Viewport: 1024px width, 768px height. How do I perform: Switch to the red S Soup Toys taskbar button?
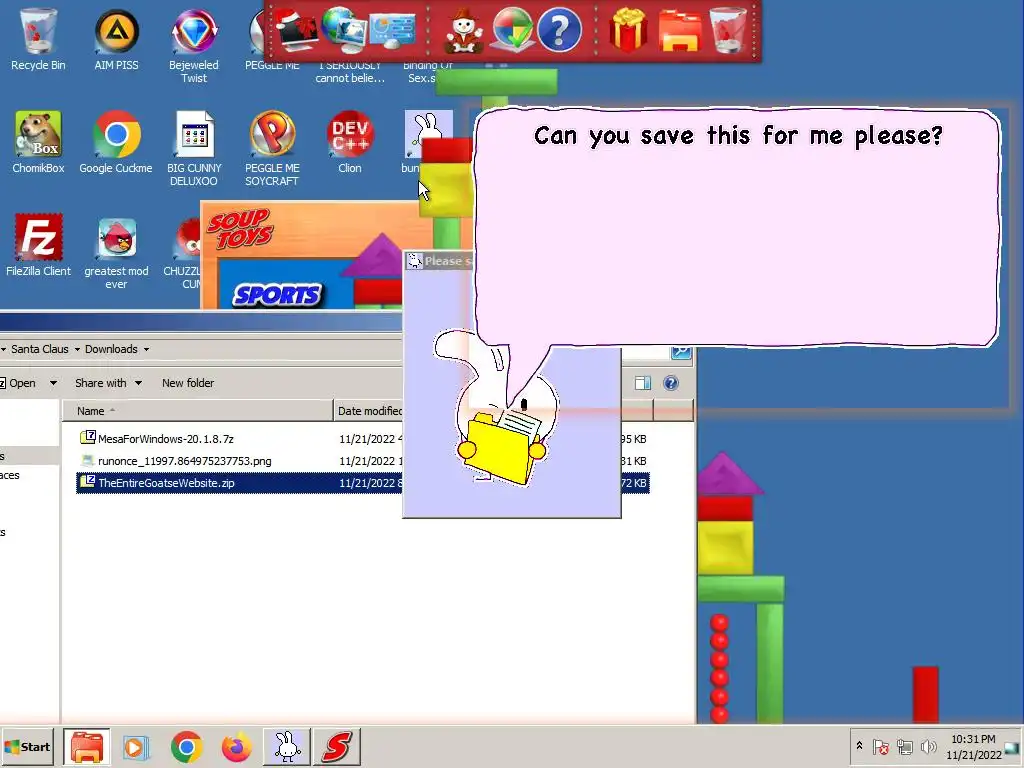336,746
